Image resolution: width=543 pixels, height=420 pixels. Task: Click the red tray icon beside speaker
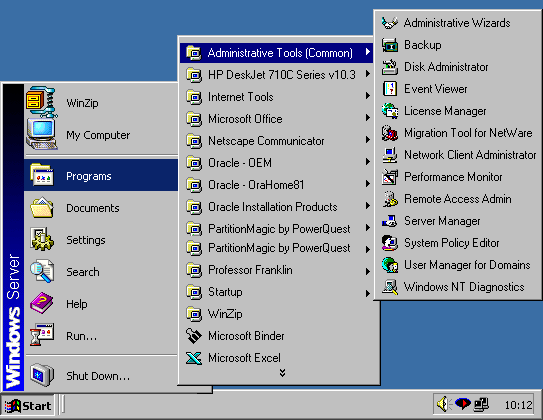(463, 404)
